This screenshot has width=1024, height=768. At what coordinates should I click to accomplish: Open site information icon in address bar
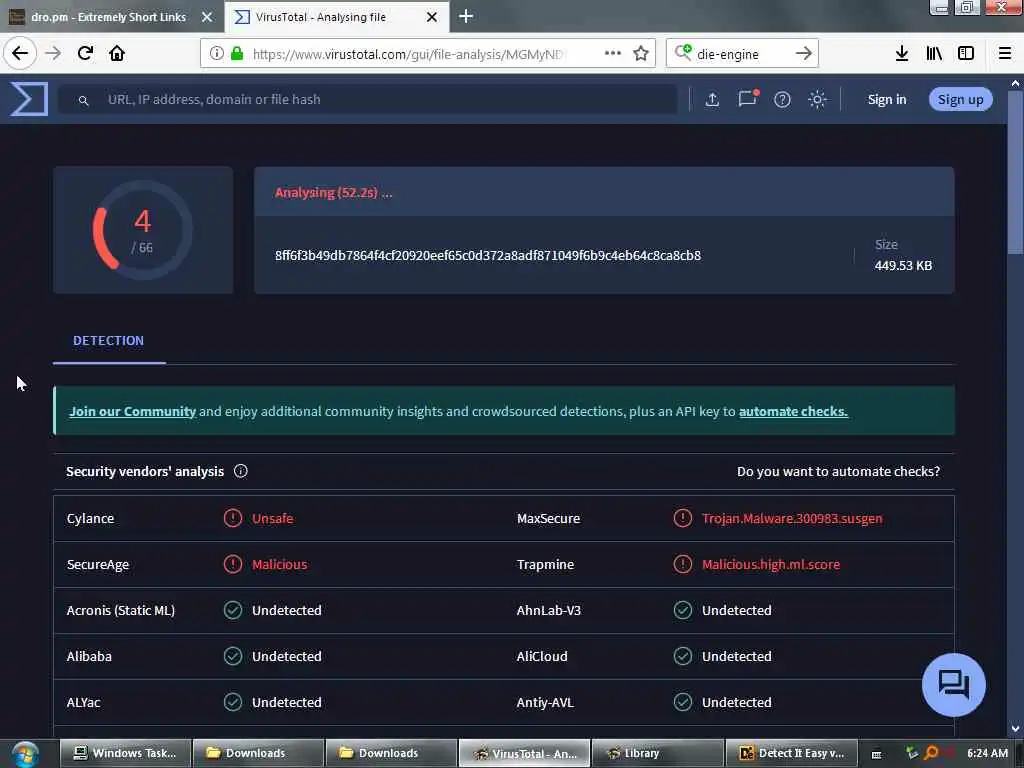pyautogui.click(x=216, y=54)
